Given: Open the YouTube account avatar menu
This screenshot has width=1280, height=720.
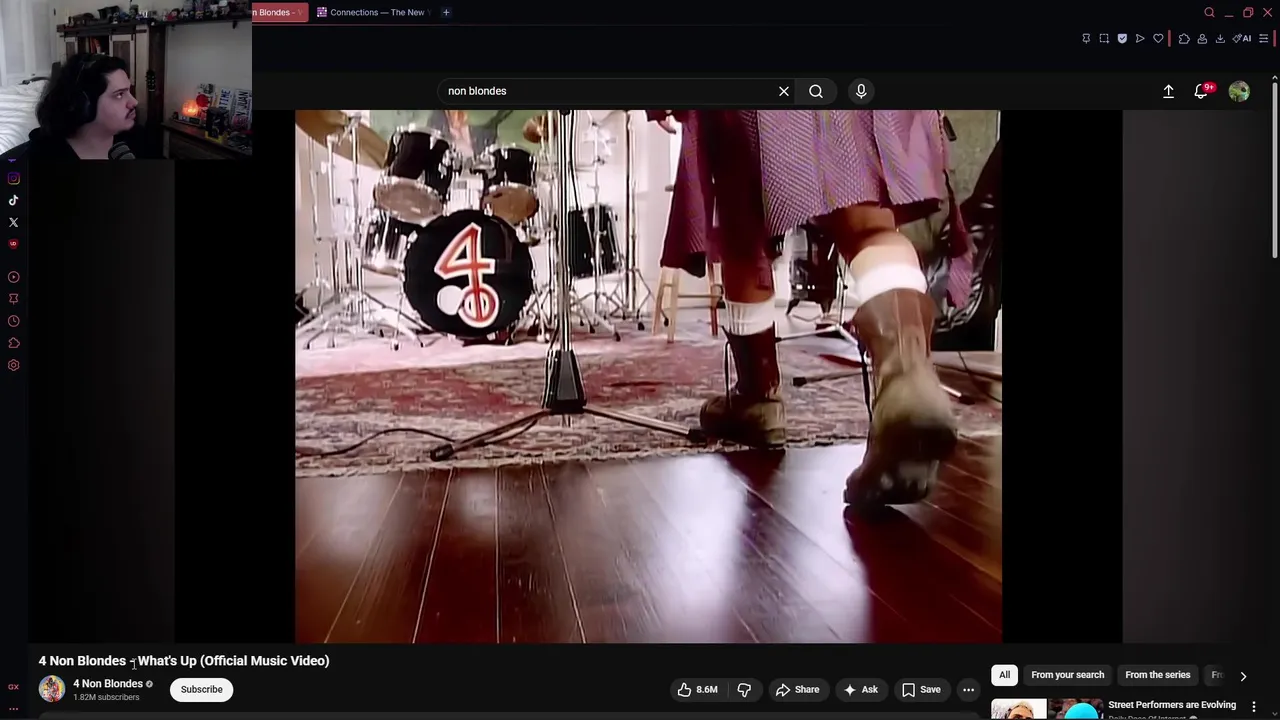Looking at the screenshot, I should pos(1239,91).
